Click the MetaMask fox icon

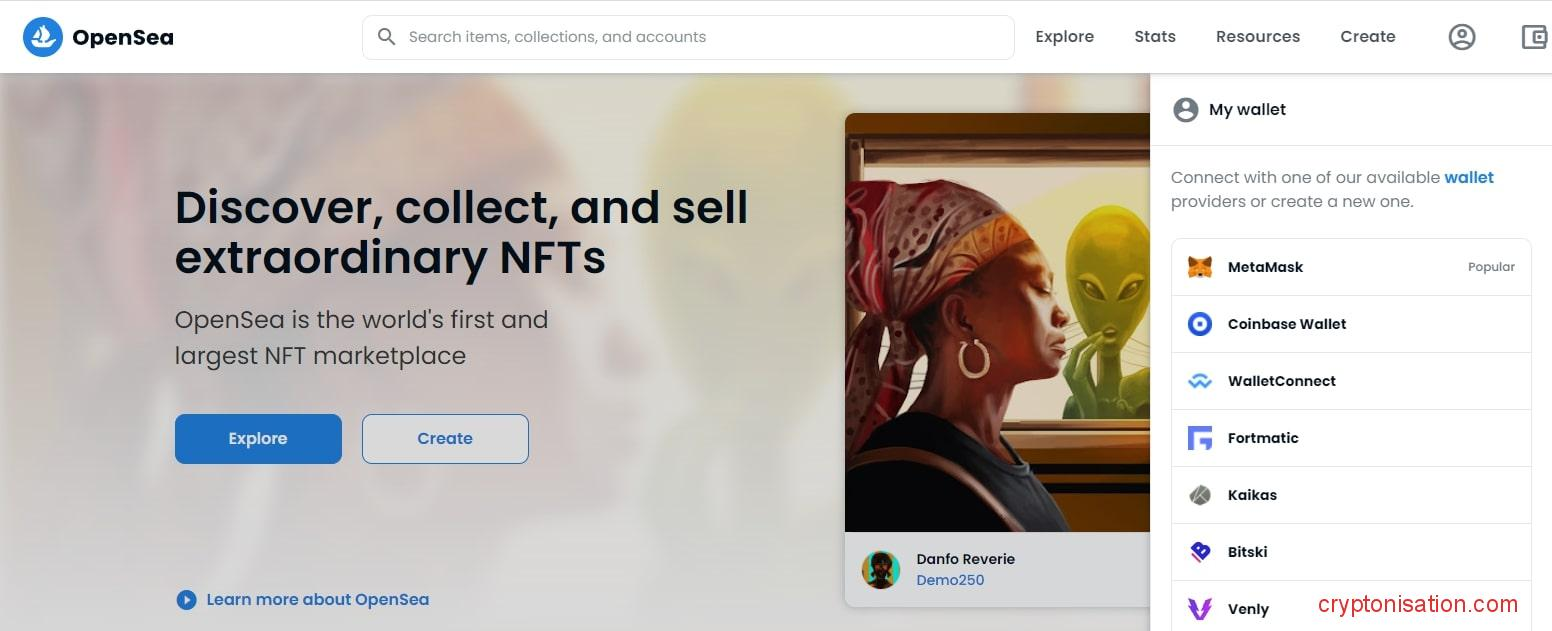1199,267
